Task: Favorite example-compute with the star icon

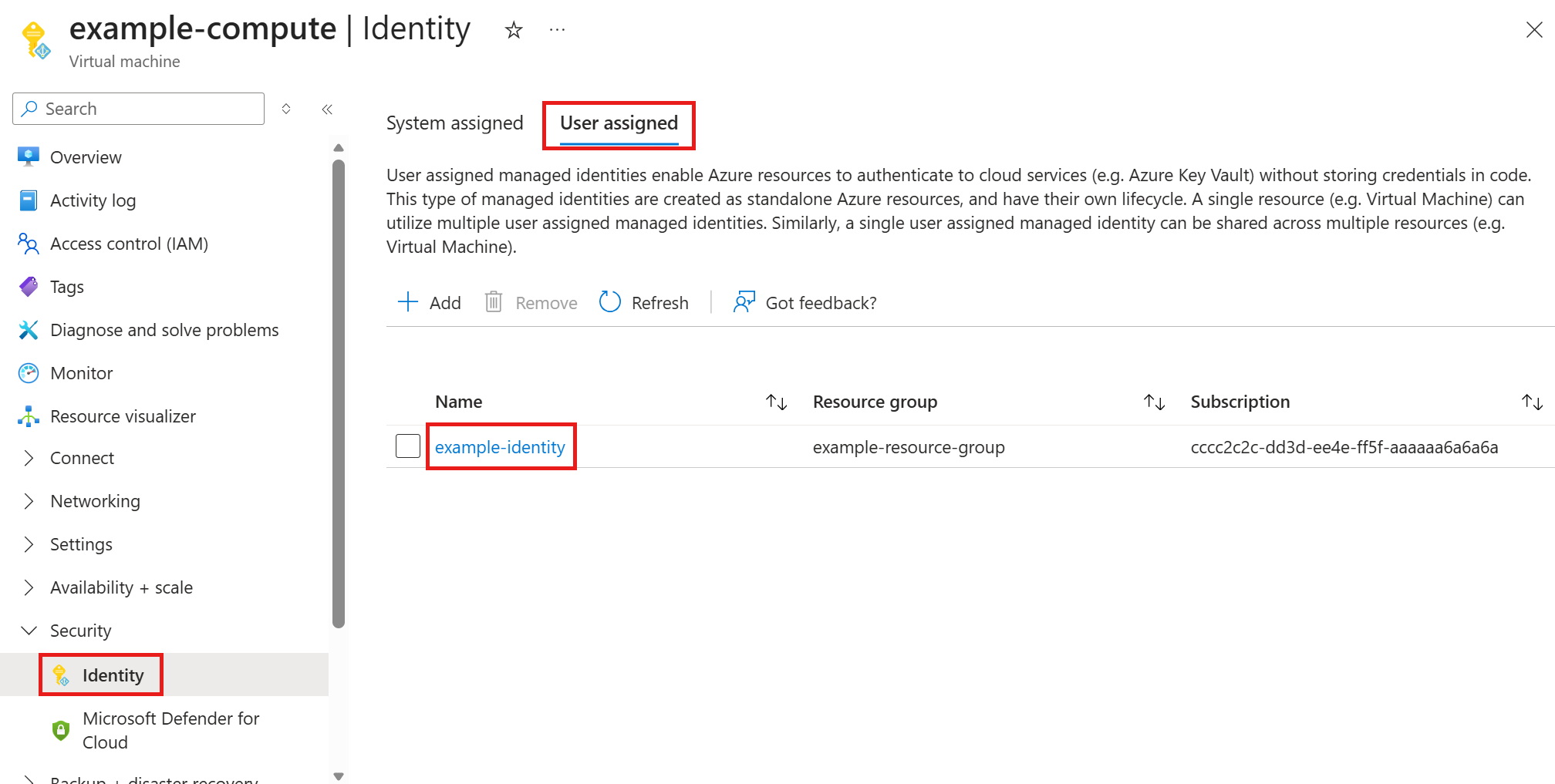Action: point(513,30)
